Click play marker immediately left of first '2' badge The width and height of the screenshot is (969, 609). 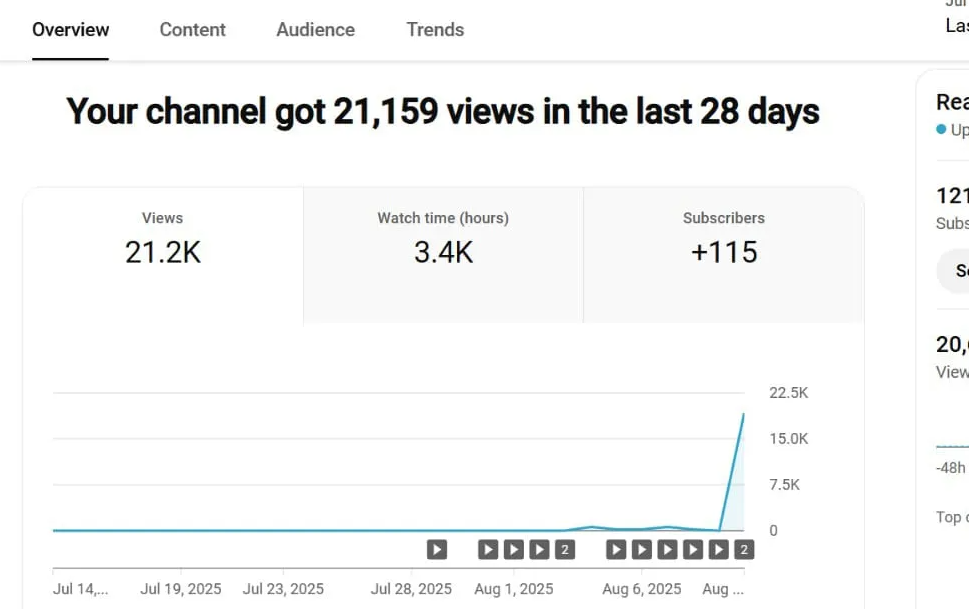[x=539, y=549]
